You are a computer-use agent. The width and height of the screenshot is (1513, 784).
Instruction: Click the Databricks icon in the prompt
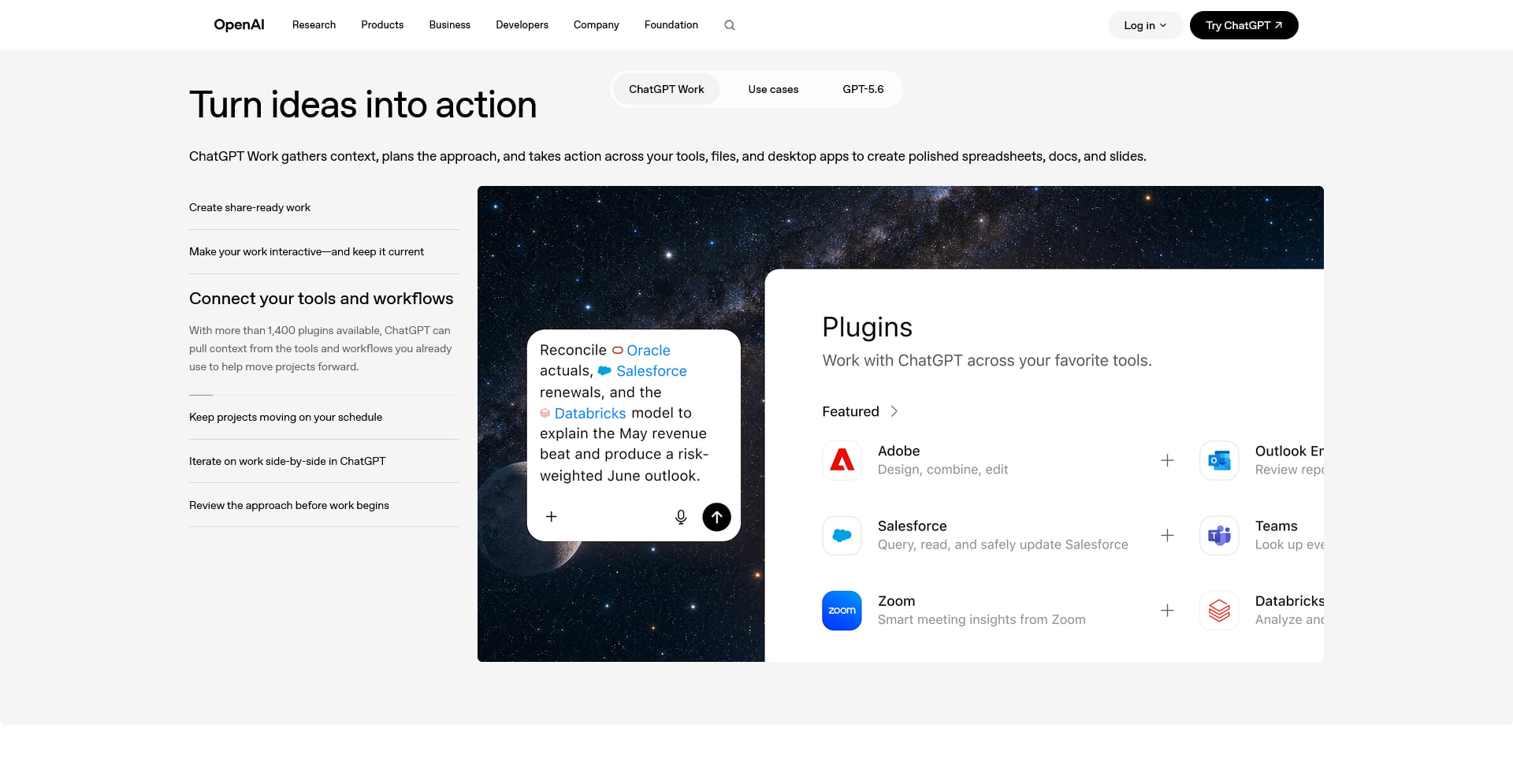tap(545, 413)
